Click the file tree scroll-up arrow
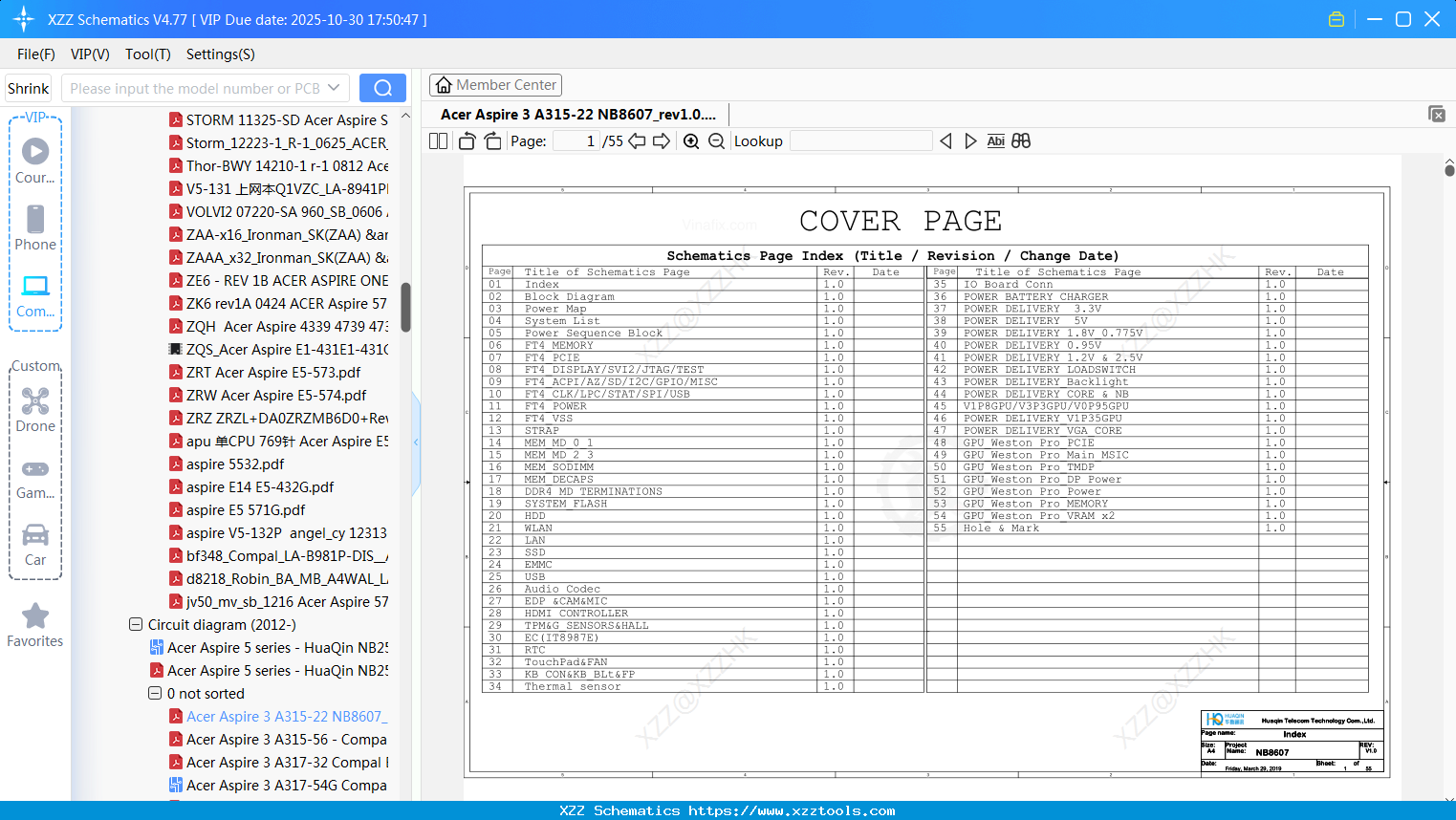The width and height of the screenshot is (1456, 820). click(x=405, y=116)
